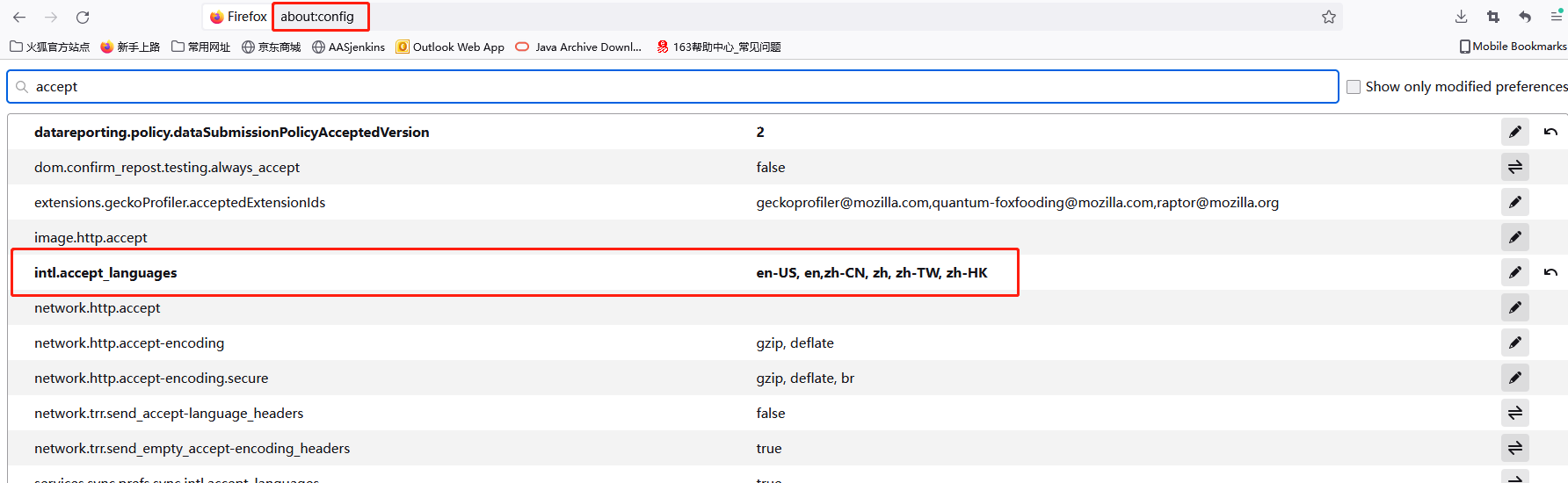Click the screenshot crop toolbar icon
The width and height of the screenshot is (1568, 483).
click(x=1492, y=17)
